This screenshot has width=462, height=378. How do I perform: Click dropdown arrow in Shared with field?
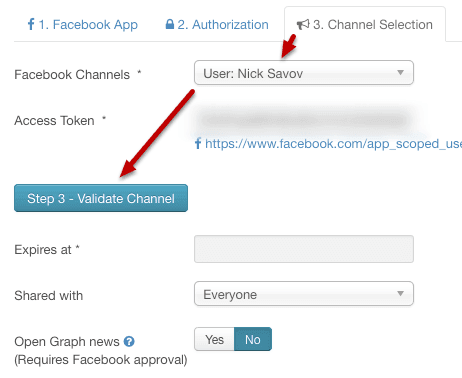click(400, 293)
